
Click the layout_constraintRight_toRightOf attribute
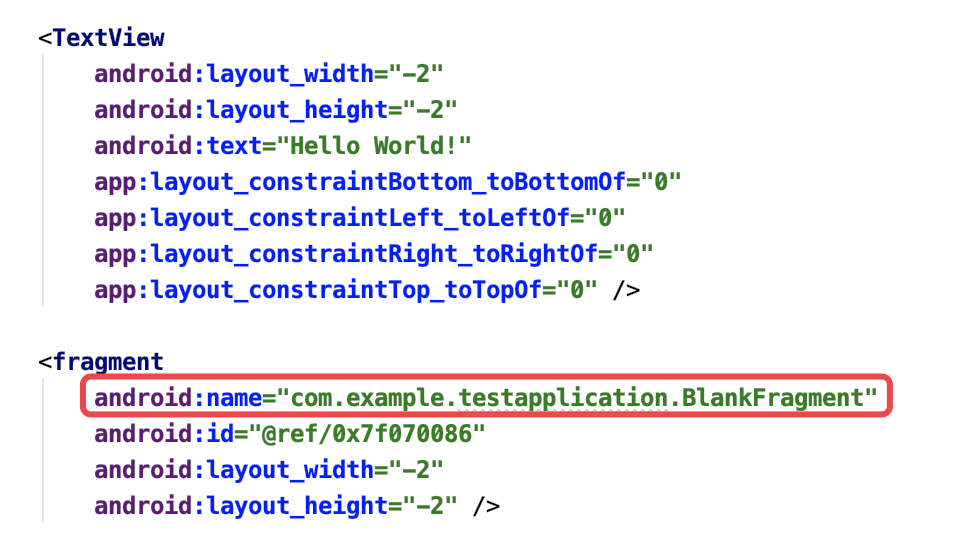click(373, 254)
